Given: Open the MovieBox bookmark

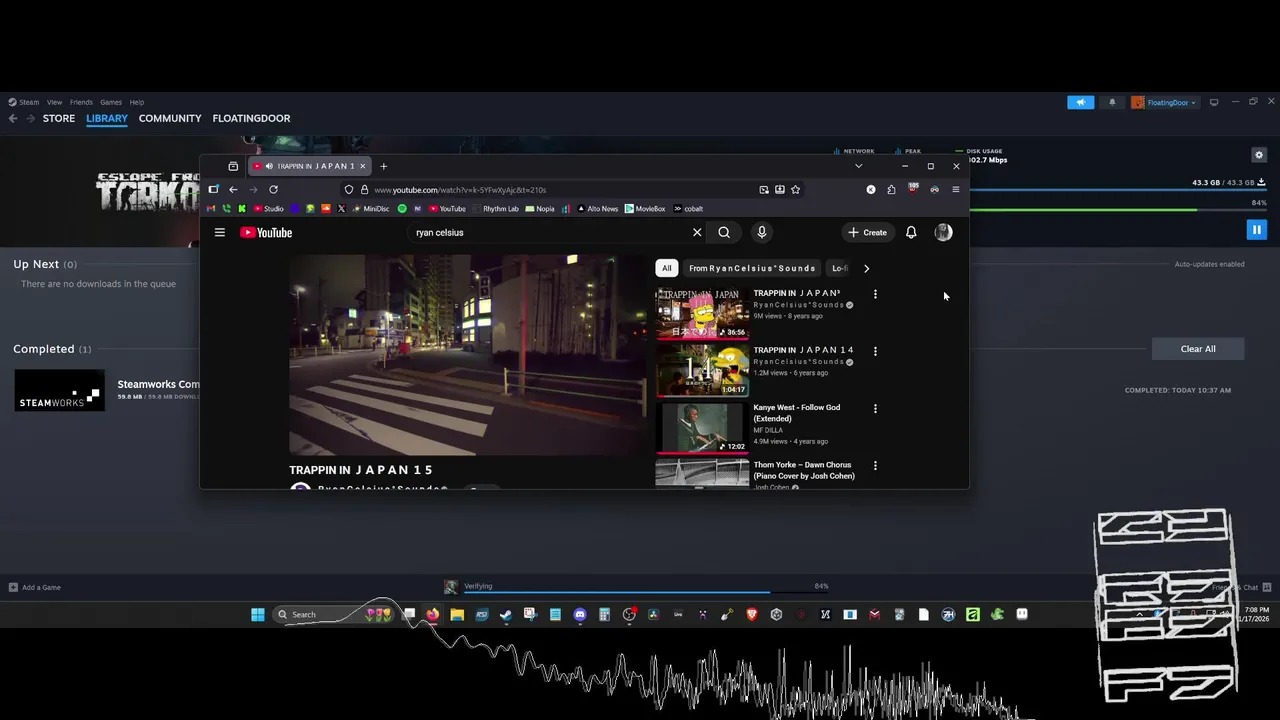Looking at the screenshot, I should point(645,209).
